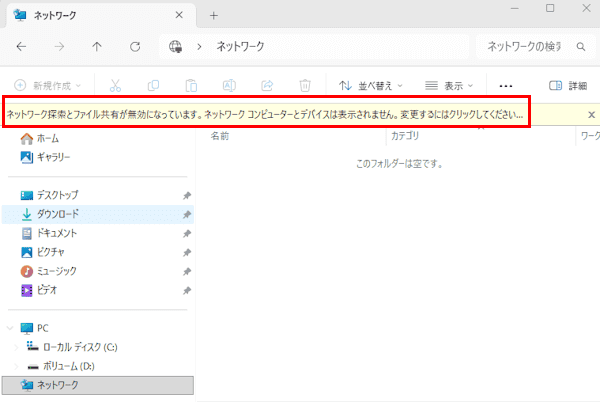Click the Rename icon in toolbar
The height and width of the screenshot is (402, 600).
coord(229,85)
